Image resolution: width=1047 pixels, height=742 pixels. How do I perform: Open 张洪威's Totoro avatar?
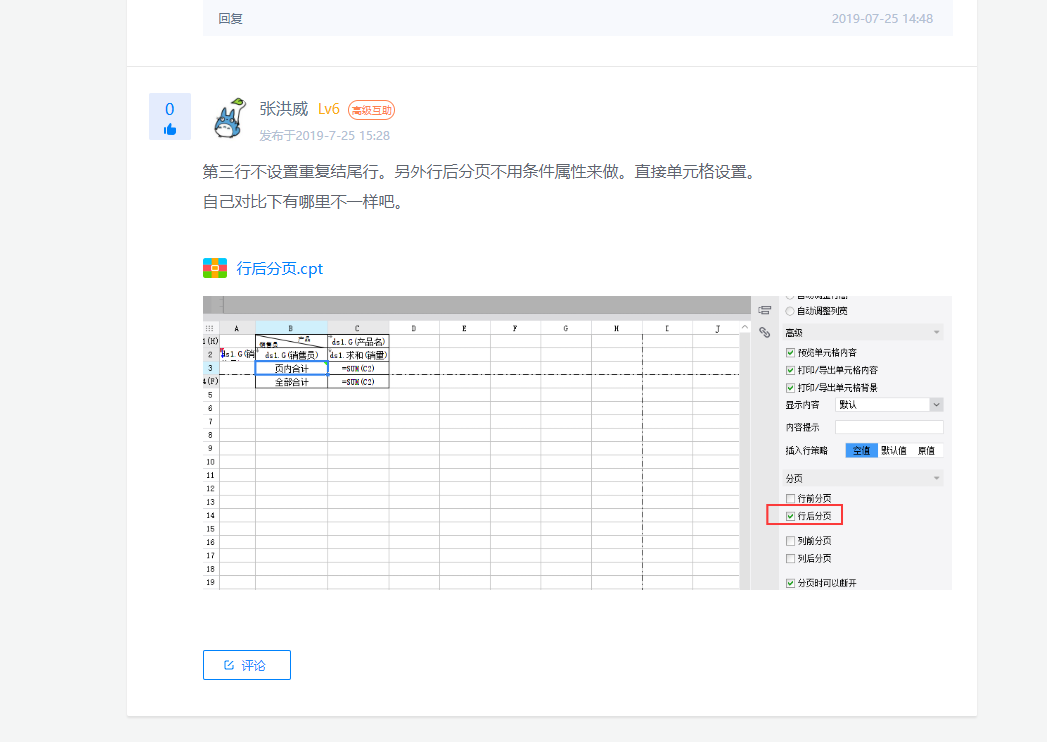231,119
